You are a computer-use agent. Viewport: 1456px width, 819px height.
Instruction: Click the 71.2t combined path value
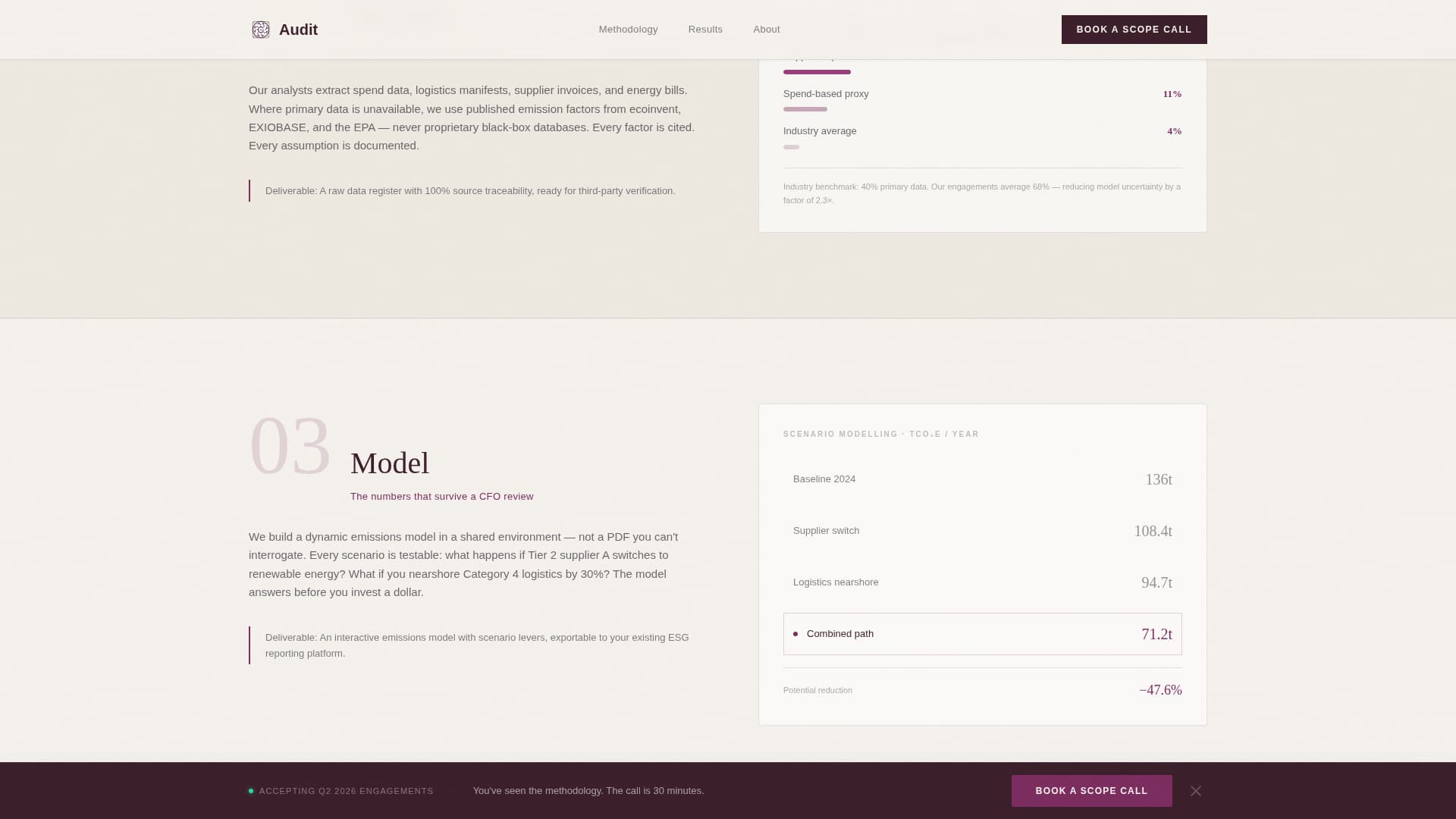pyautogui.click(x=1156, y=634)
